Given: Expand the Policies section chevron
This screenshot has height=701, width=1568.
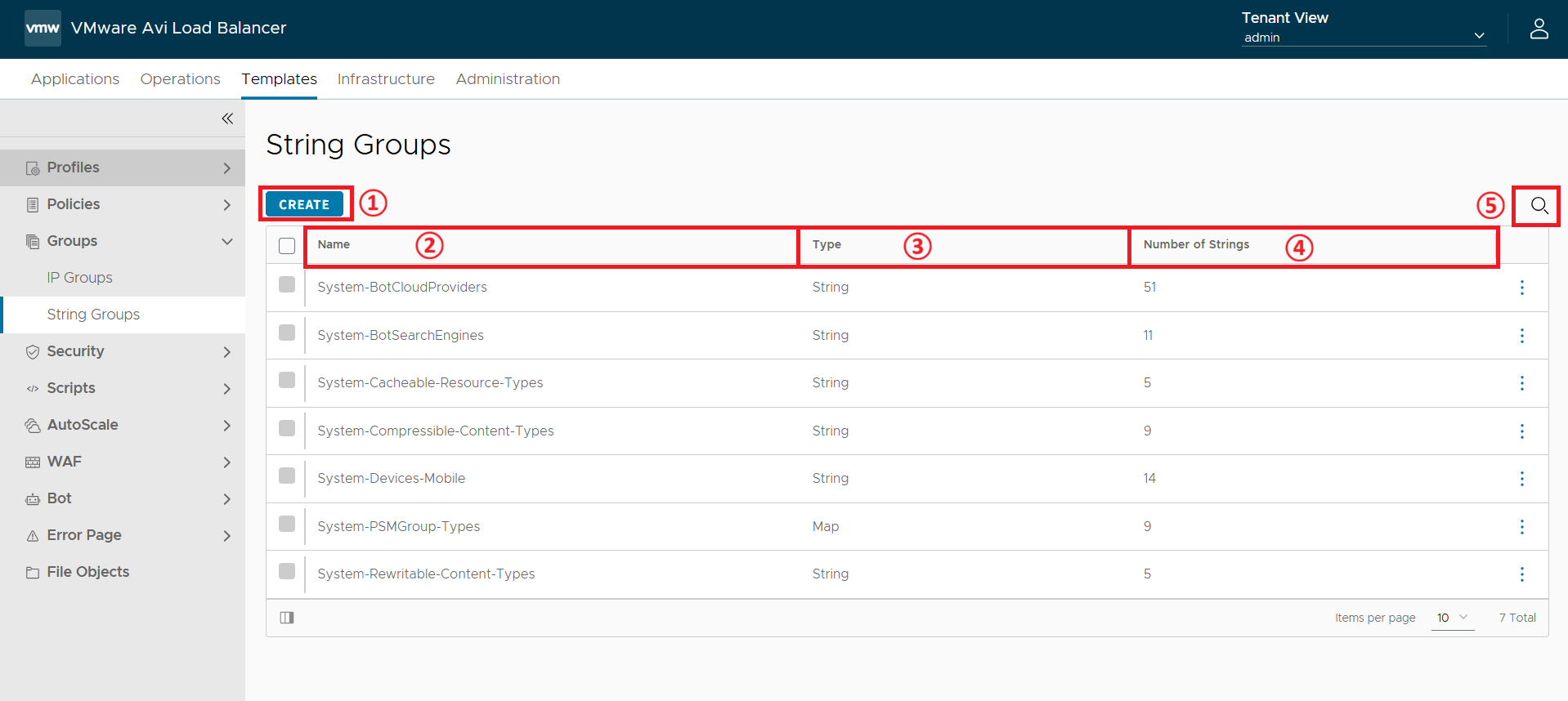Looking at the screenshot, I should 227,205.
